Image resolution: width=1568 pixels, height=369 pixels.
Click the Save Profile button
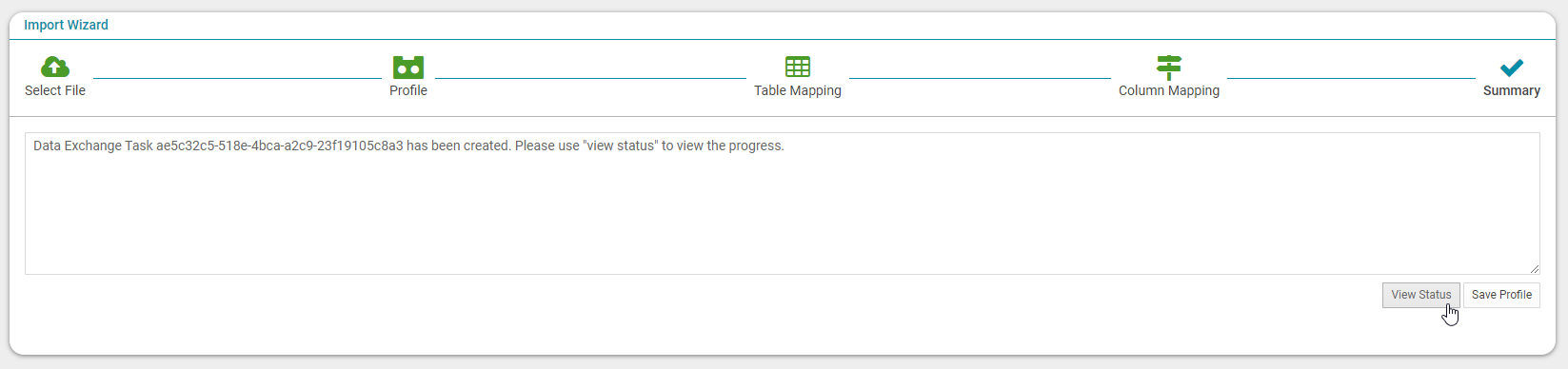pyautogui.click(x=1501, y=295)
